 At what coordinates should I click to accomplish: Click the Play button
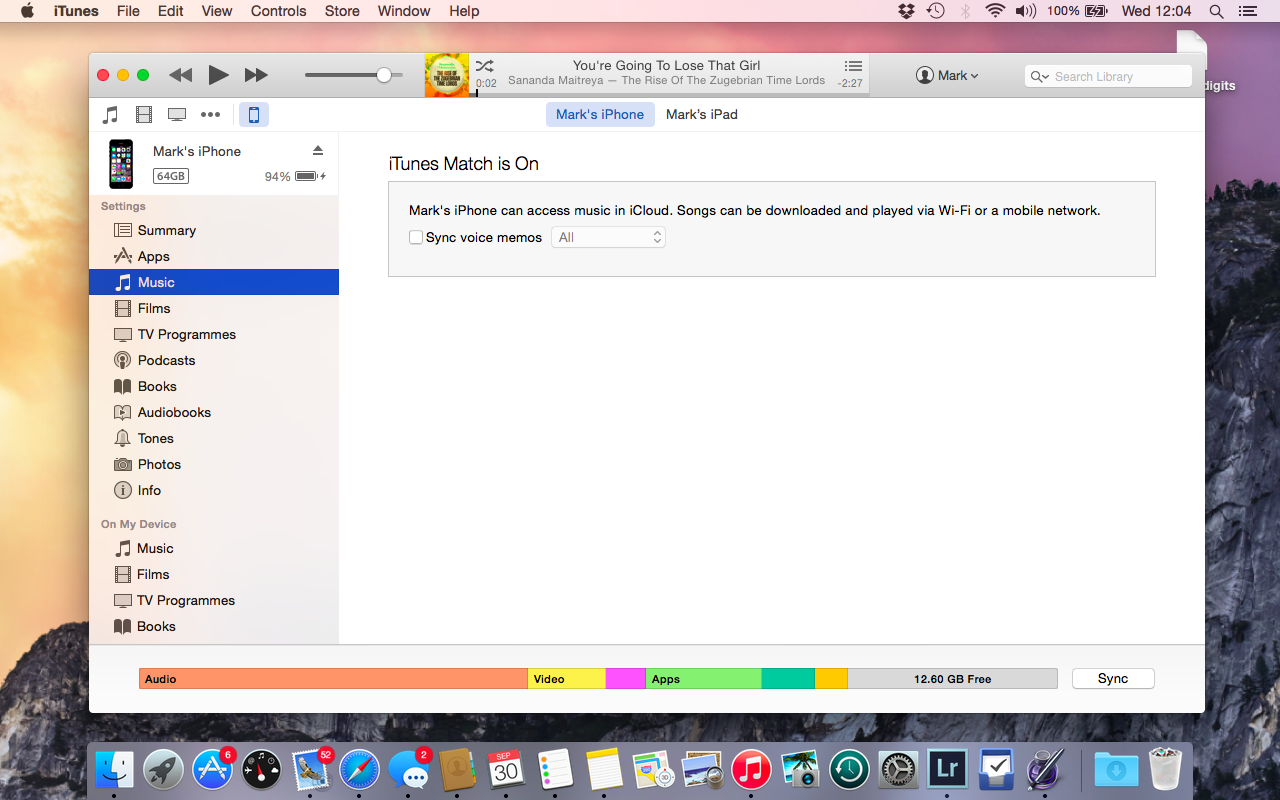(x=218, y=75)
